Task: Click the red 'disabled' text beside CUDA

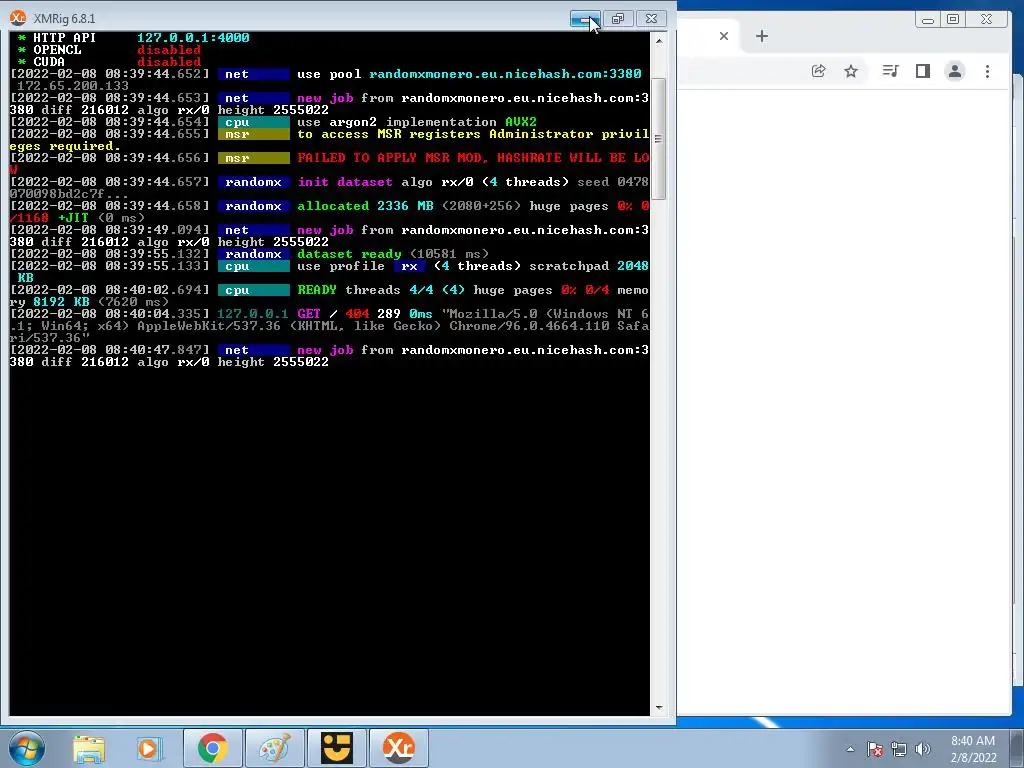Action: (x=168, y=62)
